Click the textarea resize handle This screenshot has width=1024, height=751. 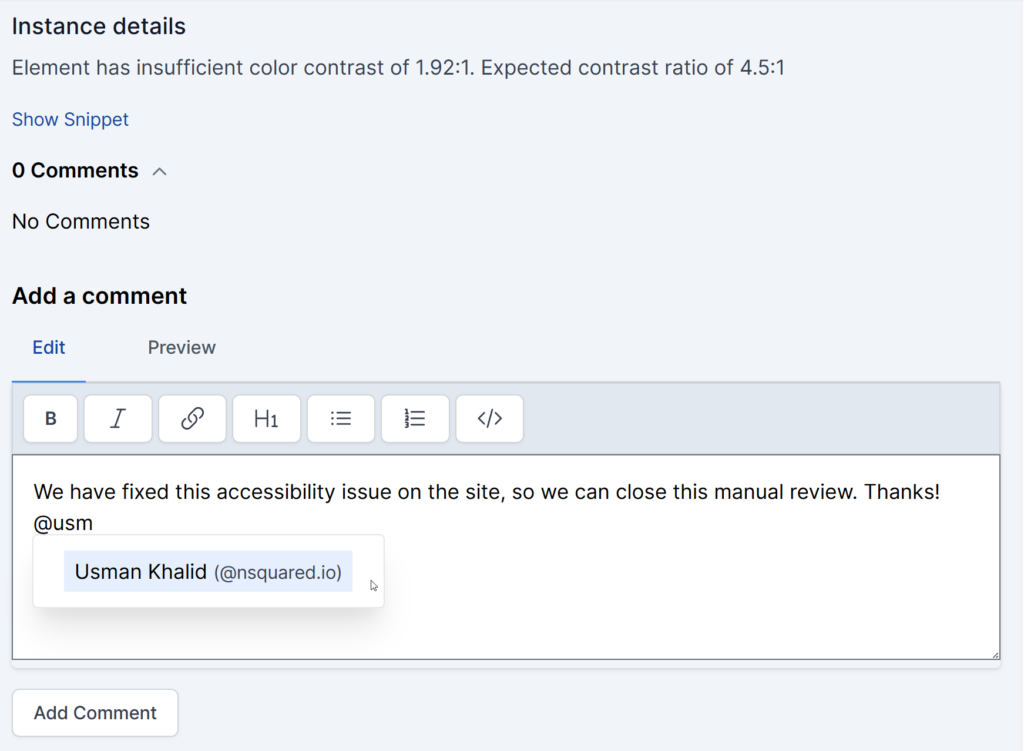point(995,655)
